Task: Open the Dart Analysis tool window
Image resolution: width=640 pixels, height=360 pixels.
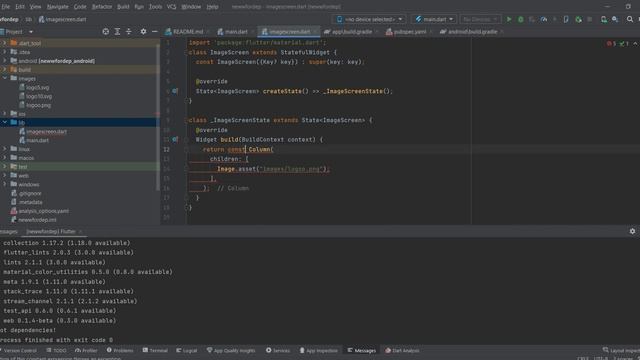Action: pyautogui.click(x=402, y=350)
